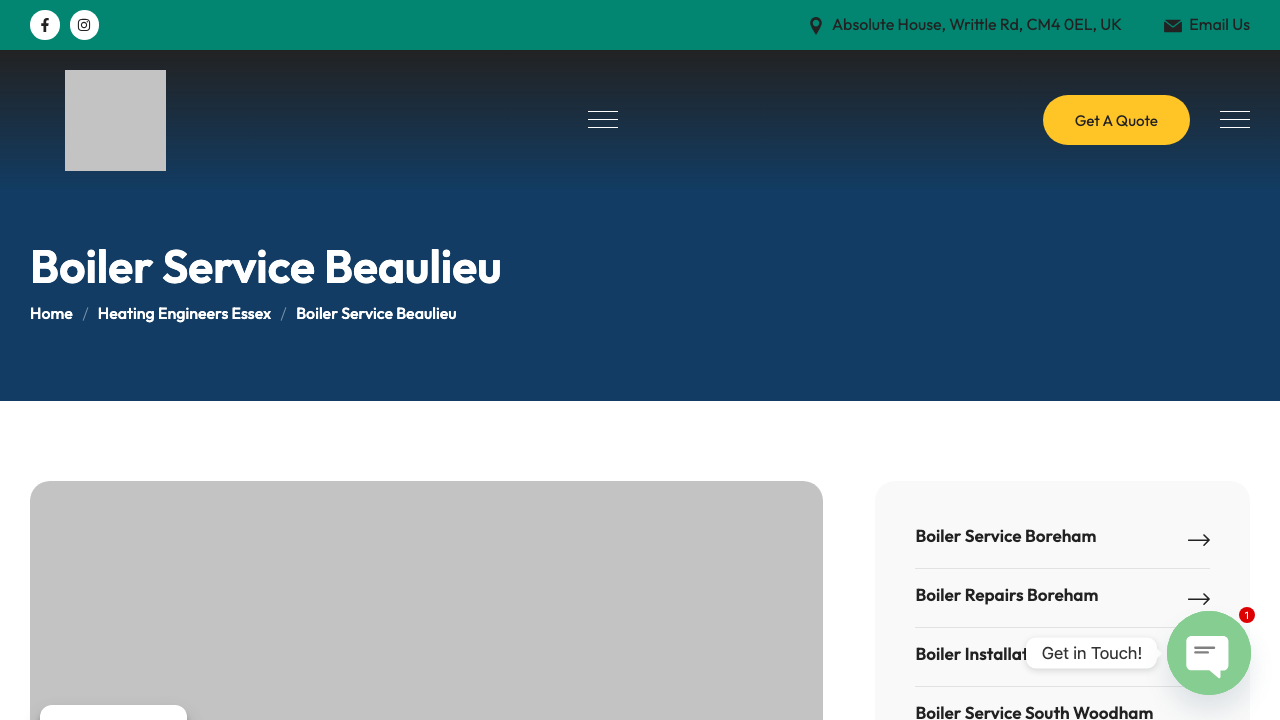
Task: Expand Boiler Repairs Boreham entry
Action: pyautogui.click(x=1006, y=595)
